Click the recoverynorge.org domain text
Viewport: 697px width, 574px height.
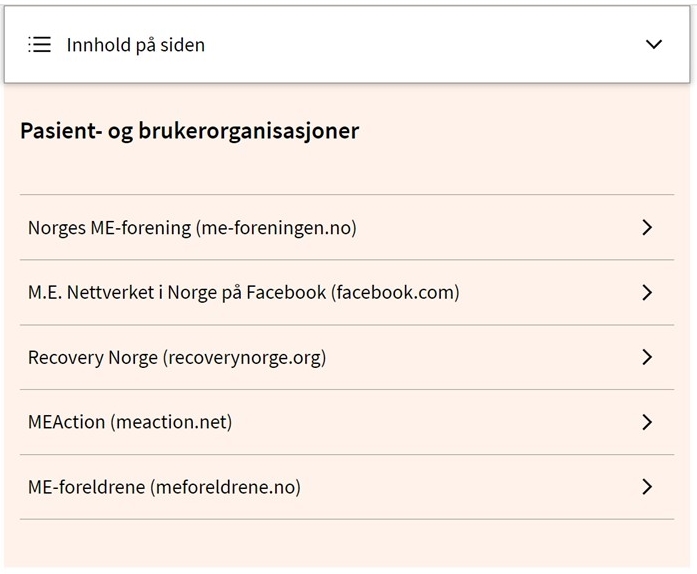(x=245, y=358)
